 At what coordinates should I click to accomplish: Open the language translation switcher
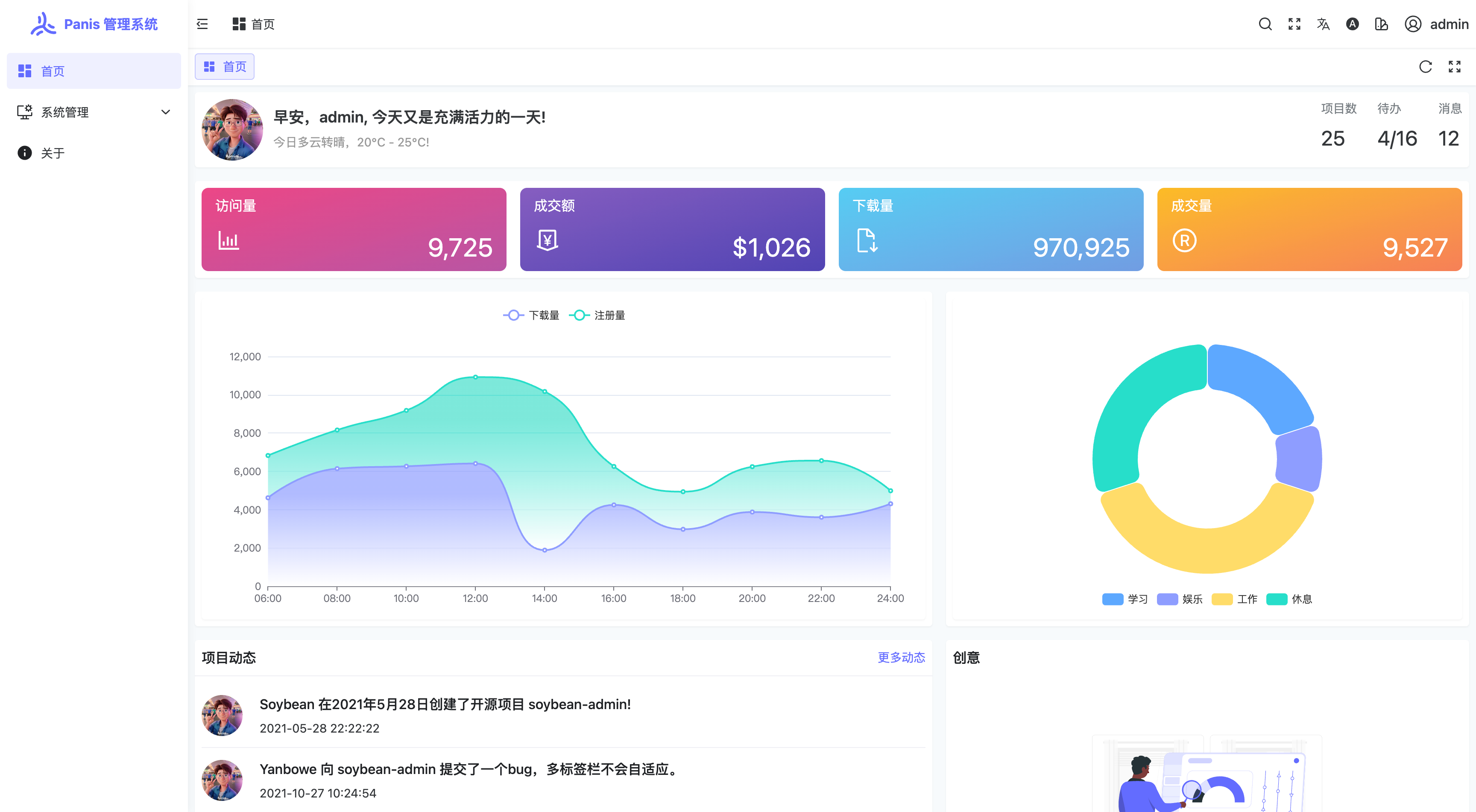[x=1323, y=24]
